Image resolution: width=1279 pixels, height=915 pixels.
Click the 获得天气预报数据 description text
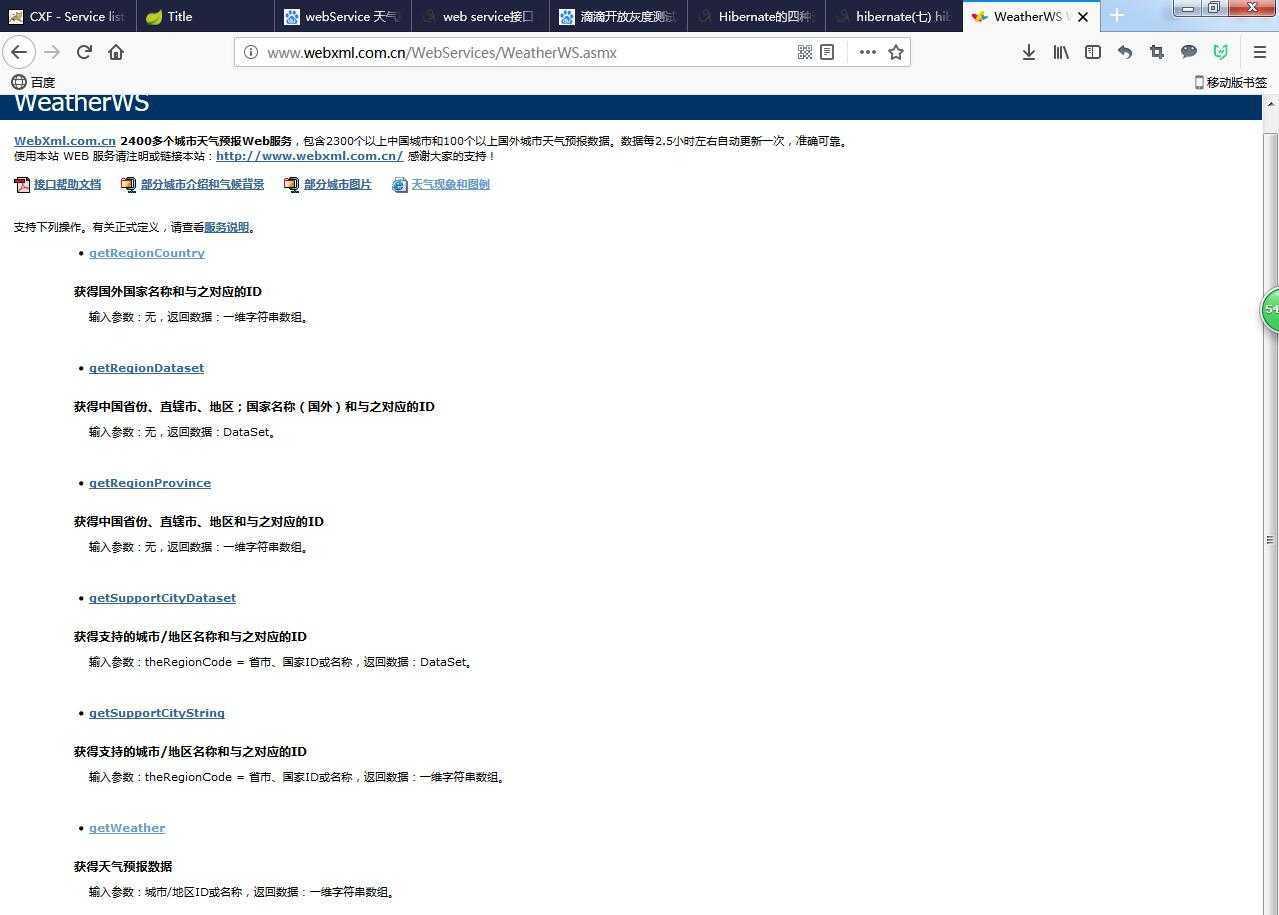pyautogui.click(x=123, y=866)
